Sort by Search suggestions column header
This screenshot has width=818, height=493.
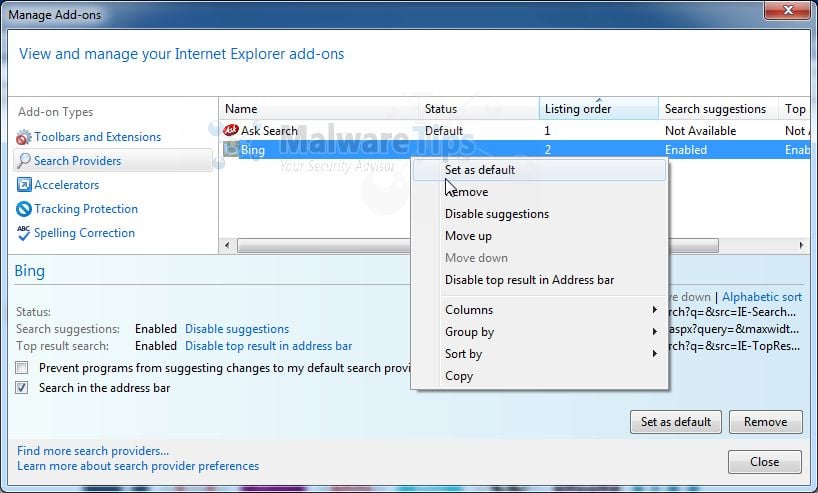(718, 109)
